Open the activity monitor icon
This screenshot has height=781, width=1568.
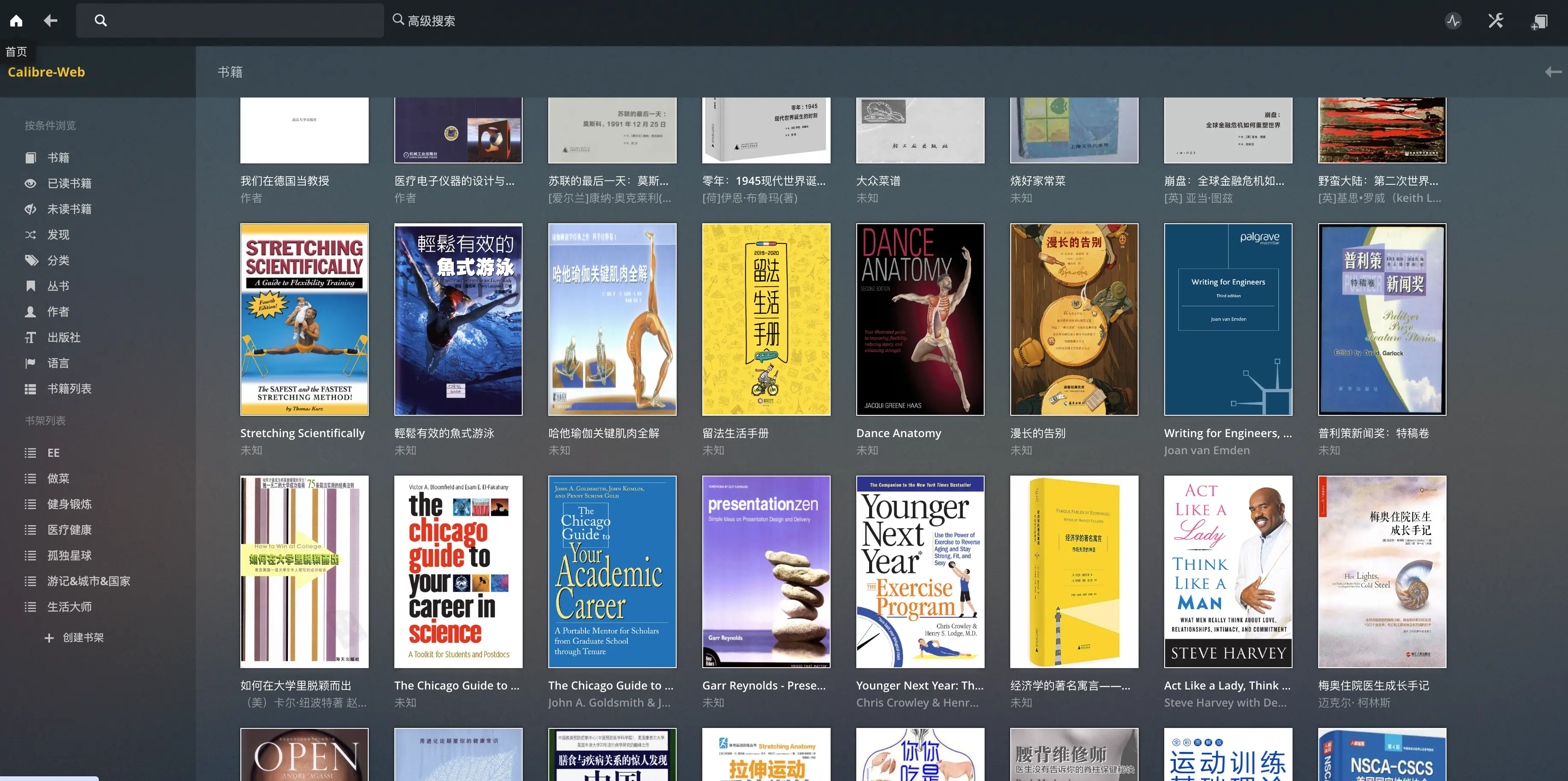coord(1453,21)
